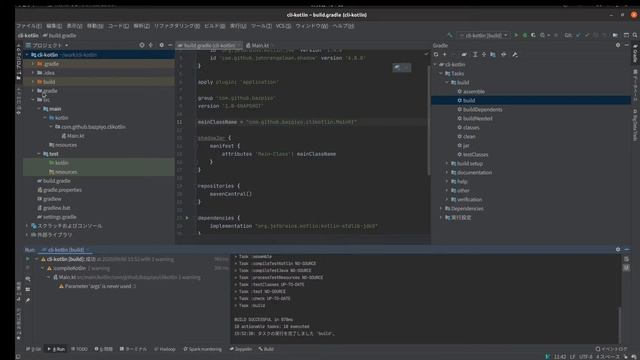Click the green Run arrow in main toolbar
This screenshot has width=640, height=360.
(x=516, y=36)
